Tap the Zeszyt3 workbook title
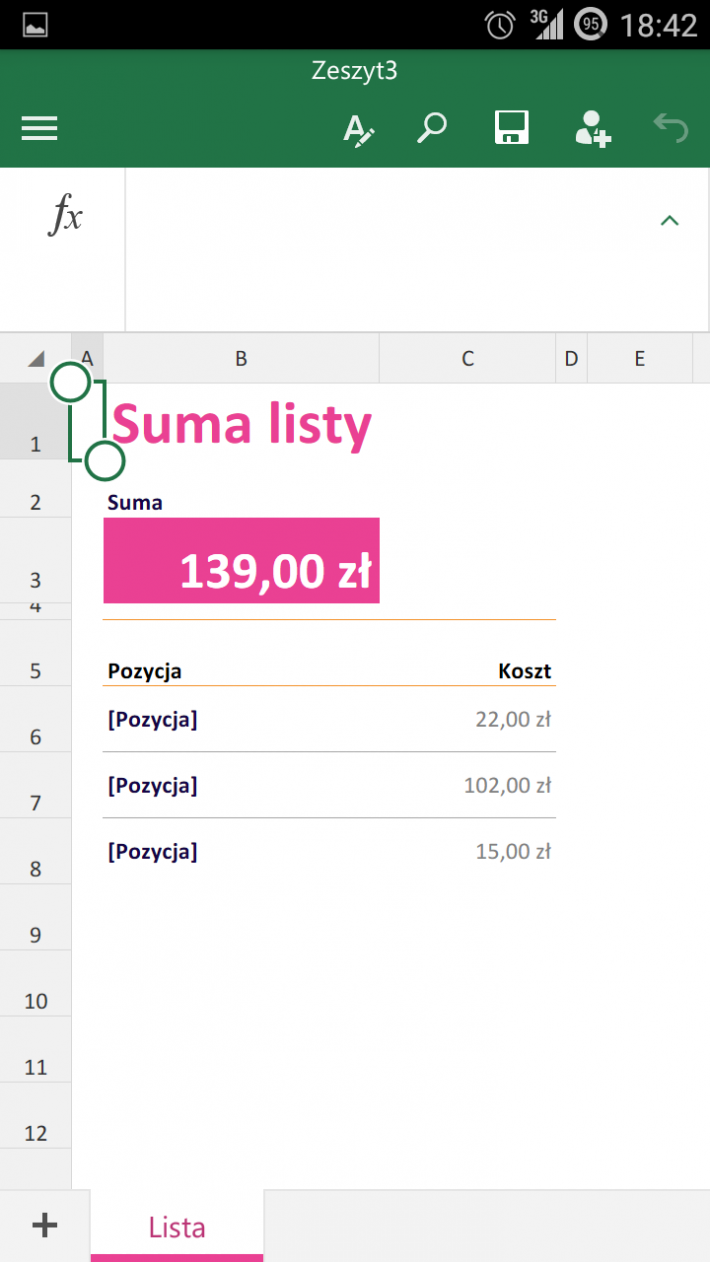This screenshot has width=710, height=1262. tap(355, 71)
